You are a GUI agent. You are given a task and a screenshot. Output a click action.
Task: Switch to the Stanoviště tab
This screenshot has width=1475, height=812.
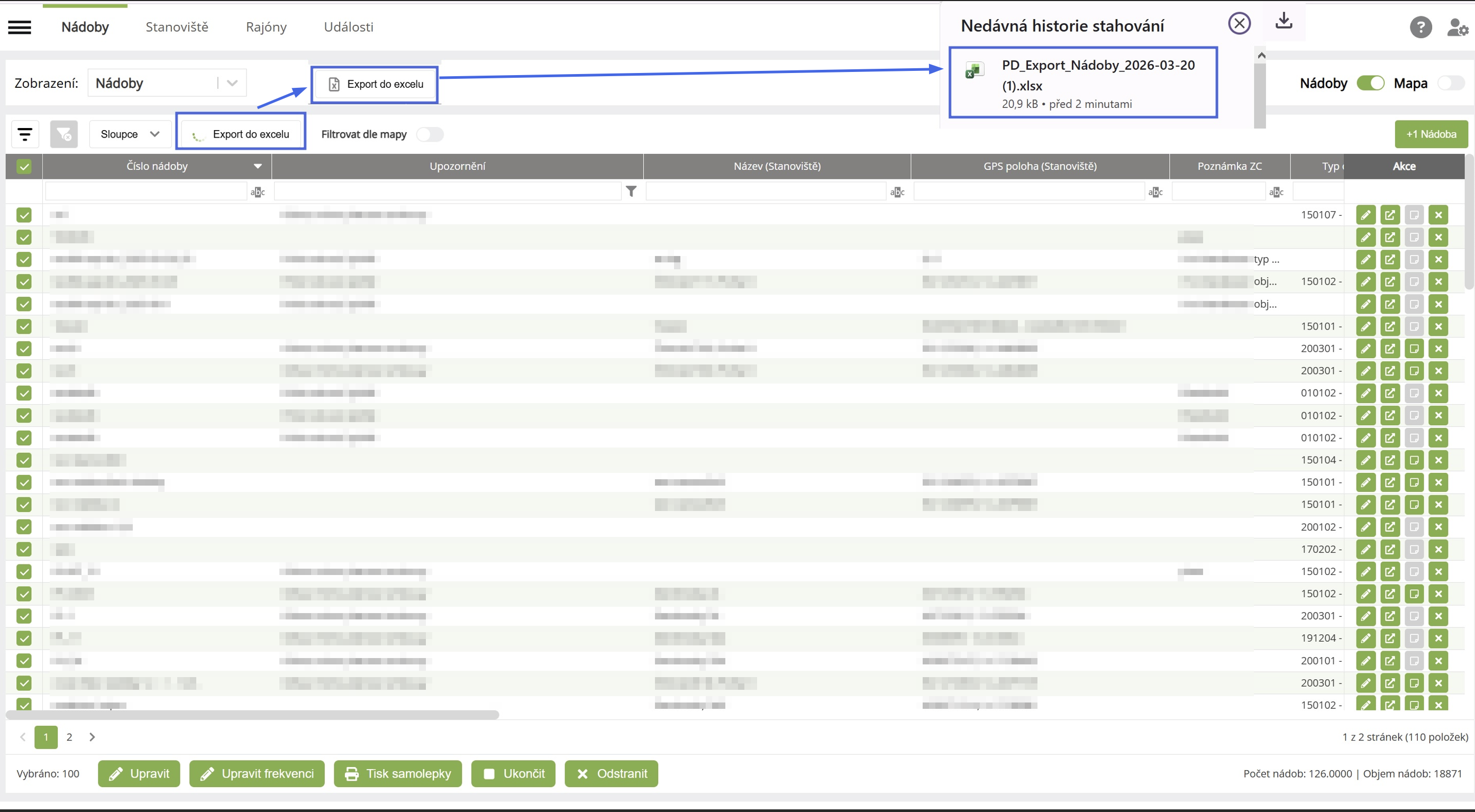176,27
